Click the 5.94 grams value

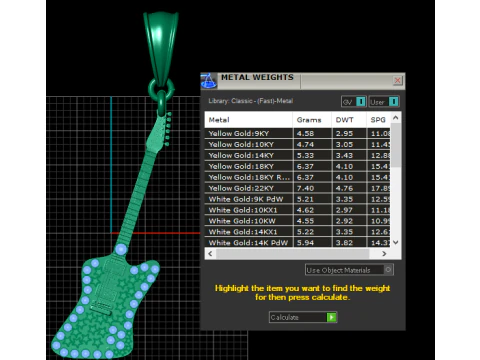(x=305, y=242)
